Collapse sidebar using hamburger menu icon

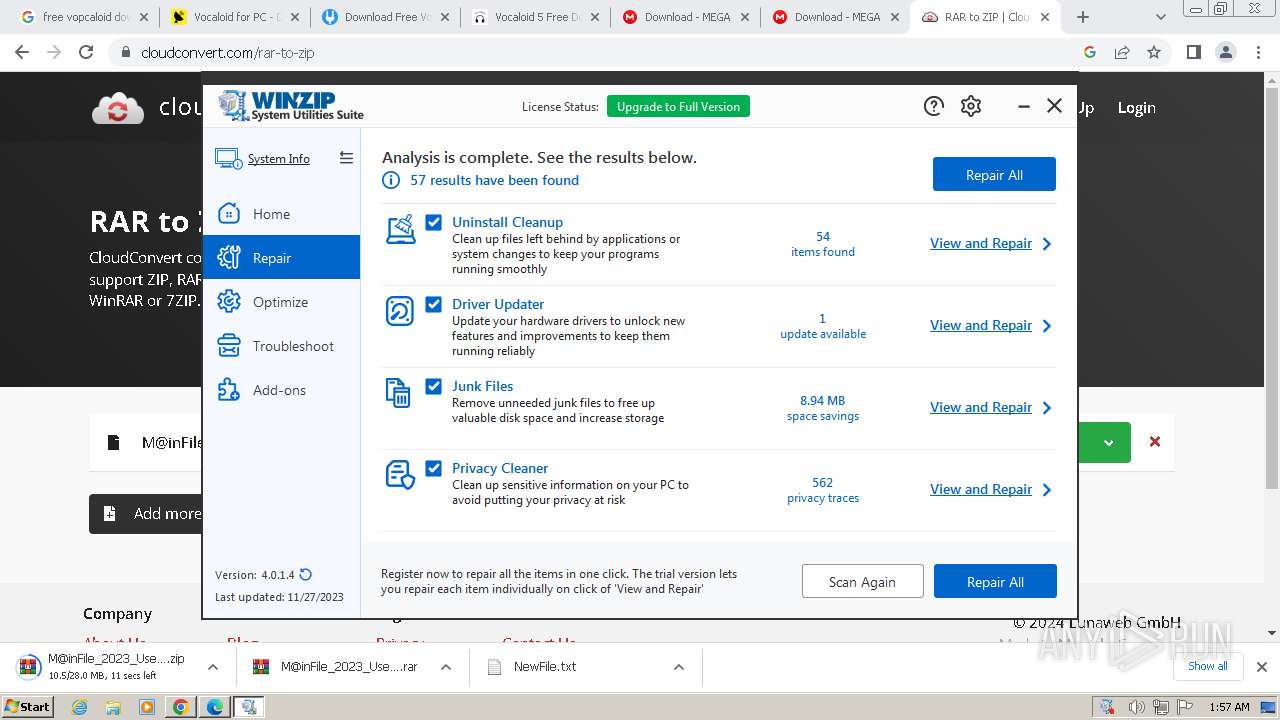coord(346,158)
